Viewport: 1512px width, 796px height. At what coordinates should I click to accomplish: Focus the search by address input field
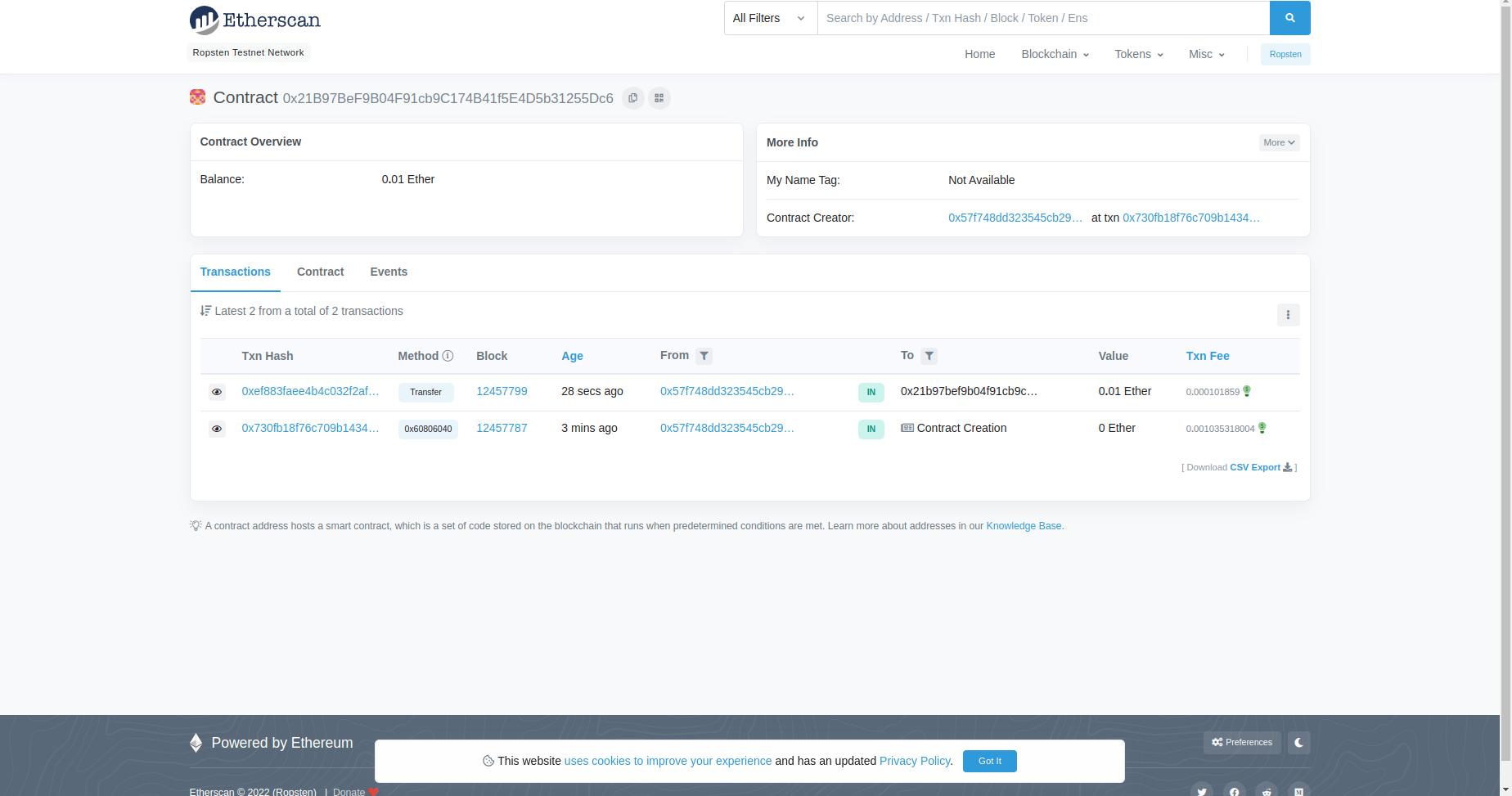coord(1043,18)
